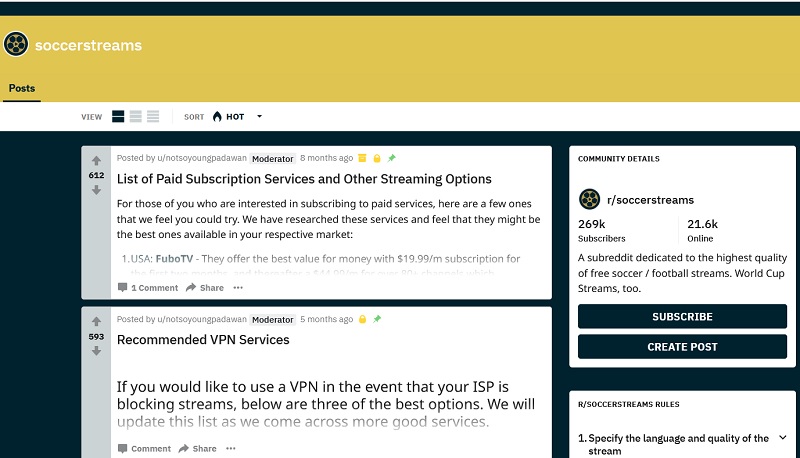Open 1 Comment on the Paid Subscription post

[x=148, y=288]
